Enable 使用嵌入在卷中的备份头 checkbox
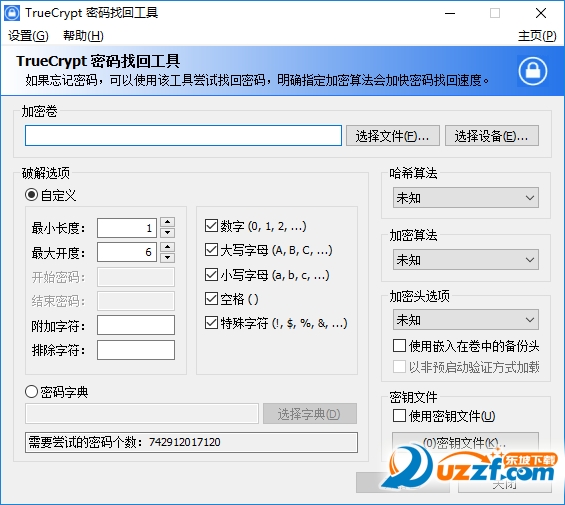The width and height of the screenshot is (565, 505). point(399,345)
